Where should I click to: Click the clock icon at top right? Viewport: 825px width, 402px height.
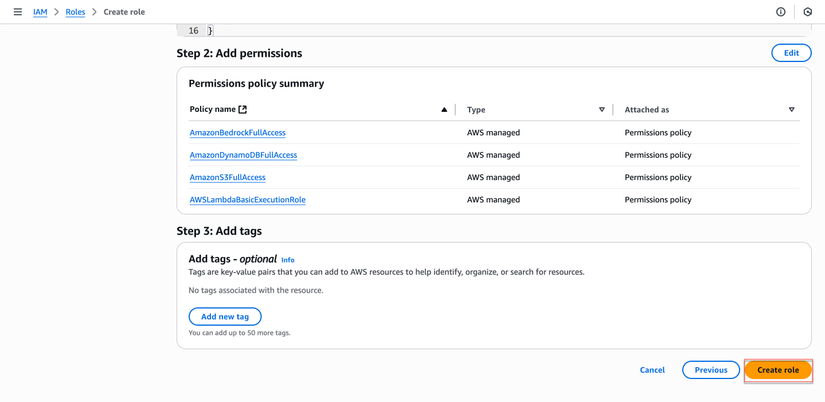[x=808, y=12]
